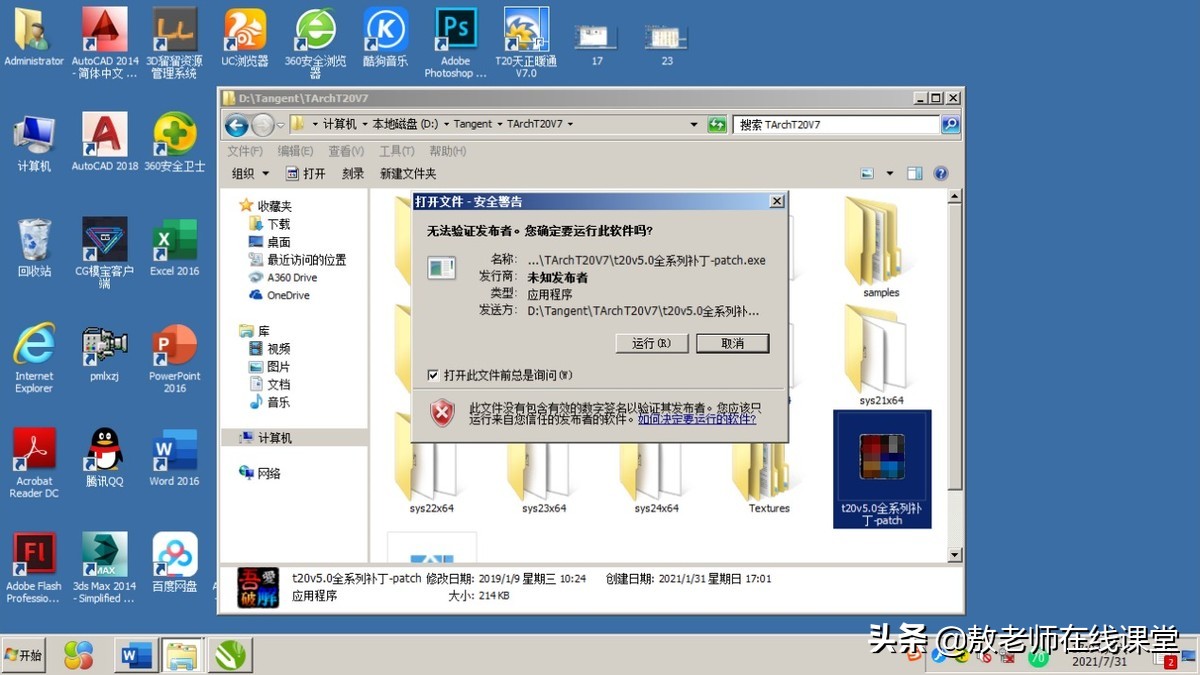Open the change-view dropdown arrow in Explorer

point(889,172)
